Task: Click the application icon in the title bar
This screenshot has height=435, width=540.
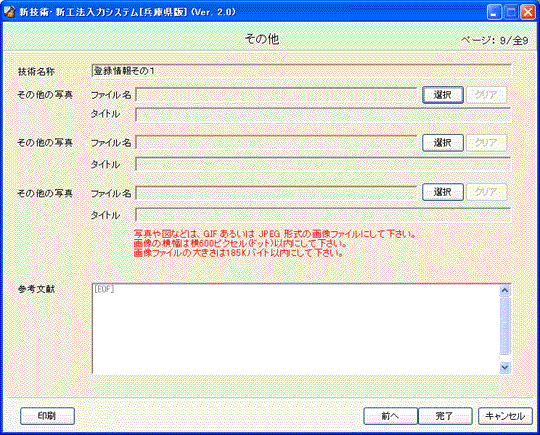Action: point(9,12)
